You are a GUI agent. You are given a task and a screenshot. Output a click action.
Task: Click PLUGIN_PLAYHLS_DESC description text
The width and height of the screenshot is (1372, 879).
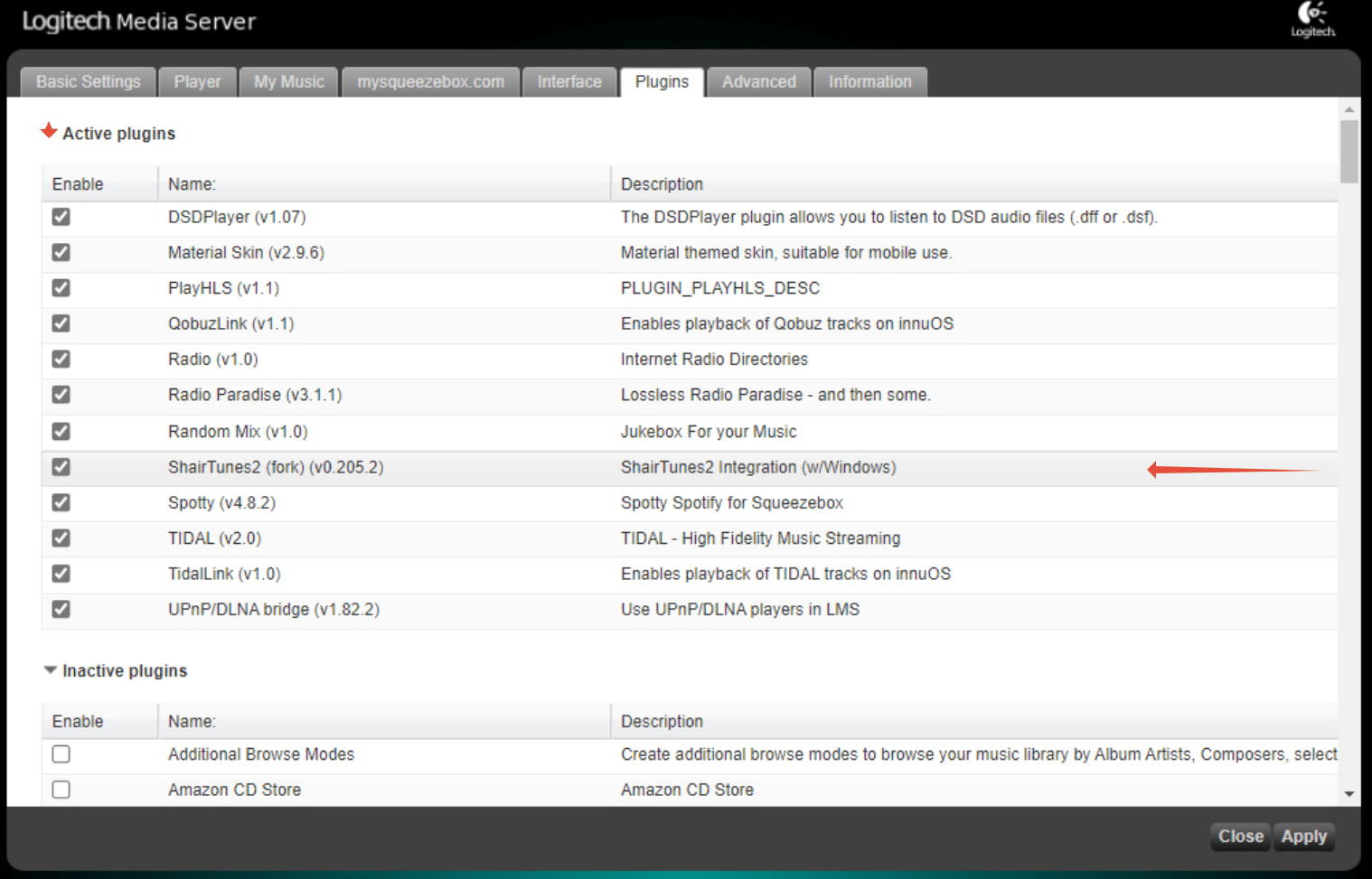[x=720, y=288]
